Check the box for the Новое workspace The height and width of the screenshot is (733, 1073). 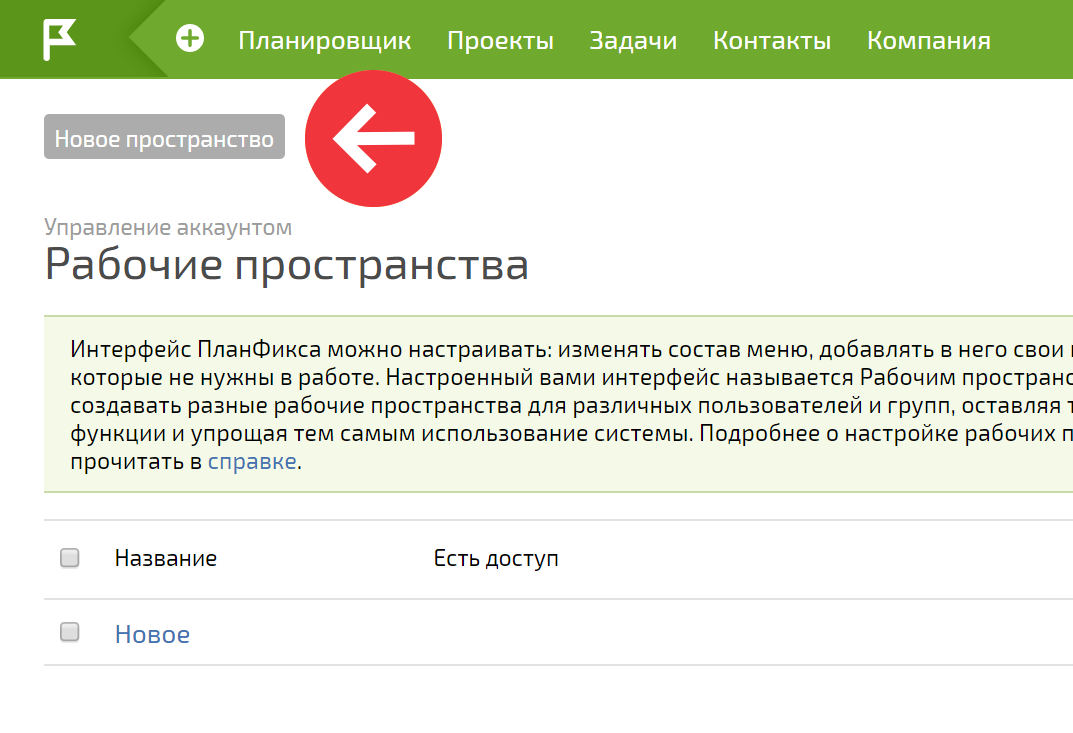70,632
